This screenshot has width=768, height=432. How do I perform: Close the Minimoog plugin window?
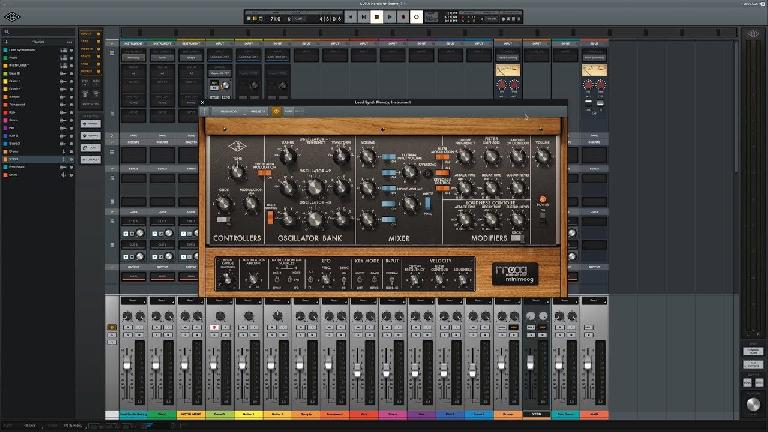coord(202,102)
